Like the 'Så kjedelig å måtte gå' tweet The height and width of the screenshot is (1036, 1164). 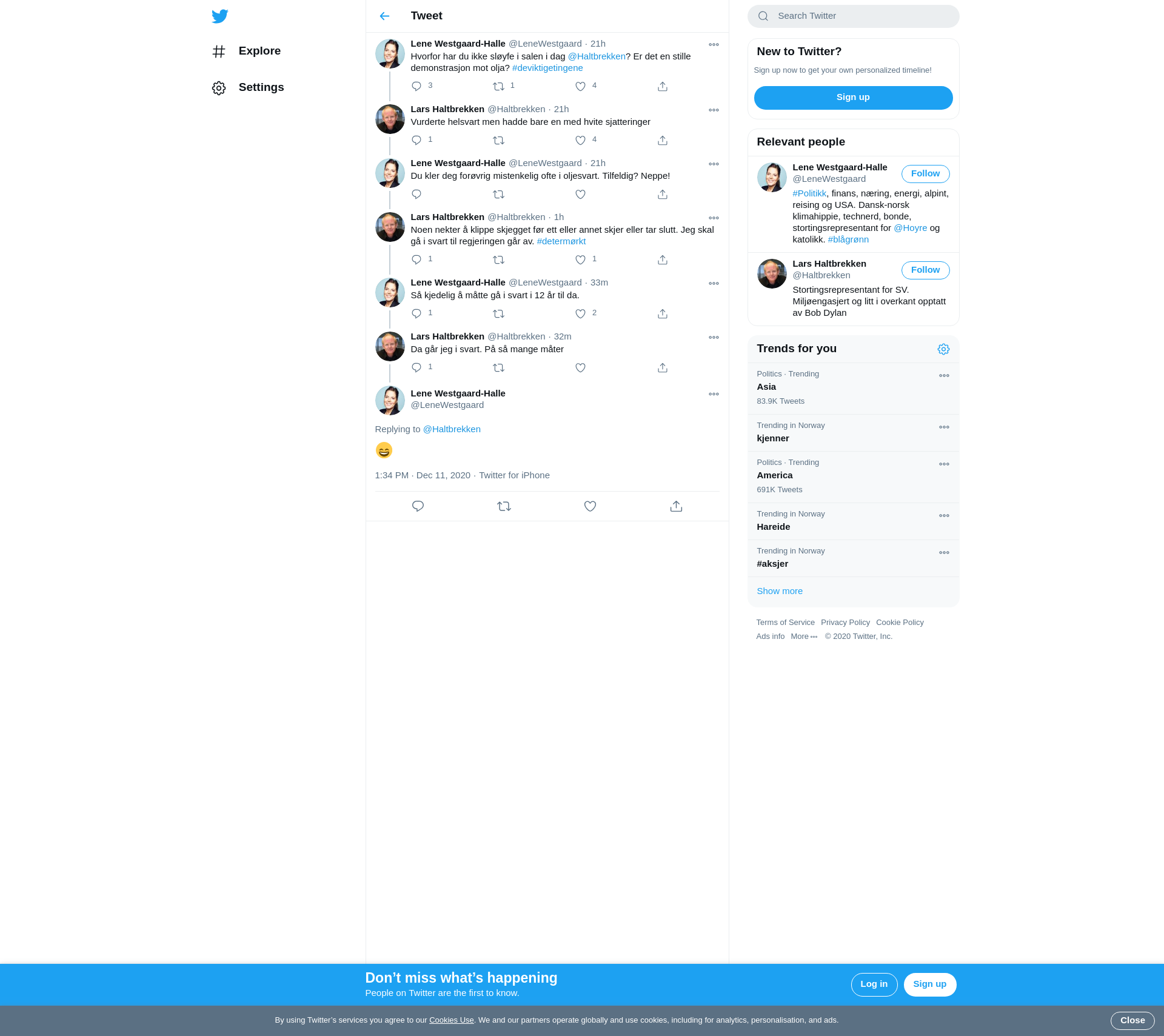[x=580, y=313]
